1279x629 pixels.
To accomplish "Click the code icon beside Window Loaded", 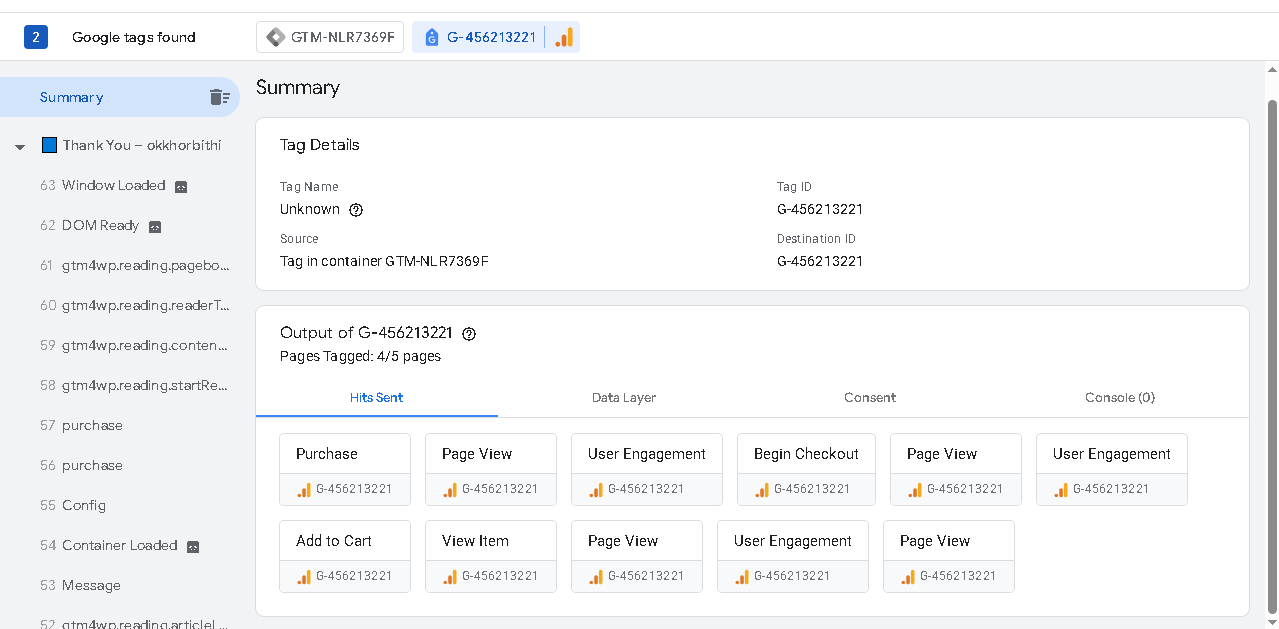I will pos(181,186).
